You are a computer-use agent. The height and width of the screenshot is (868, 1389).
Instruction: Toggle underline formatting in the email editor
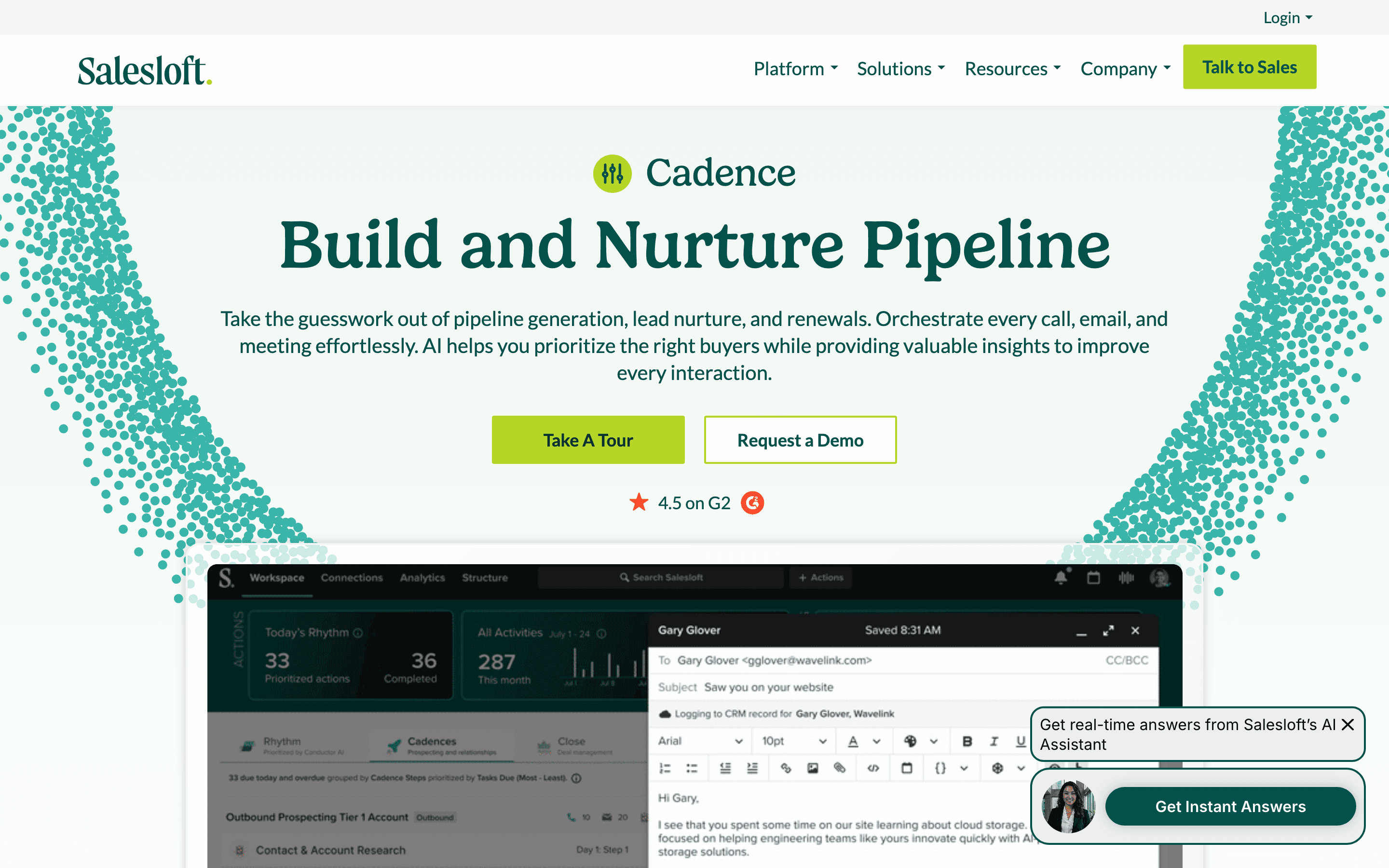[1021, 741]
